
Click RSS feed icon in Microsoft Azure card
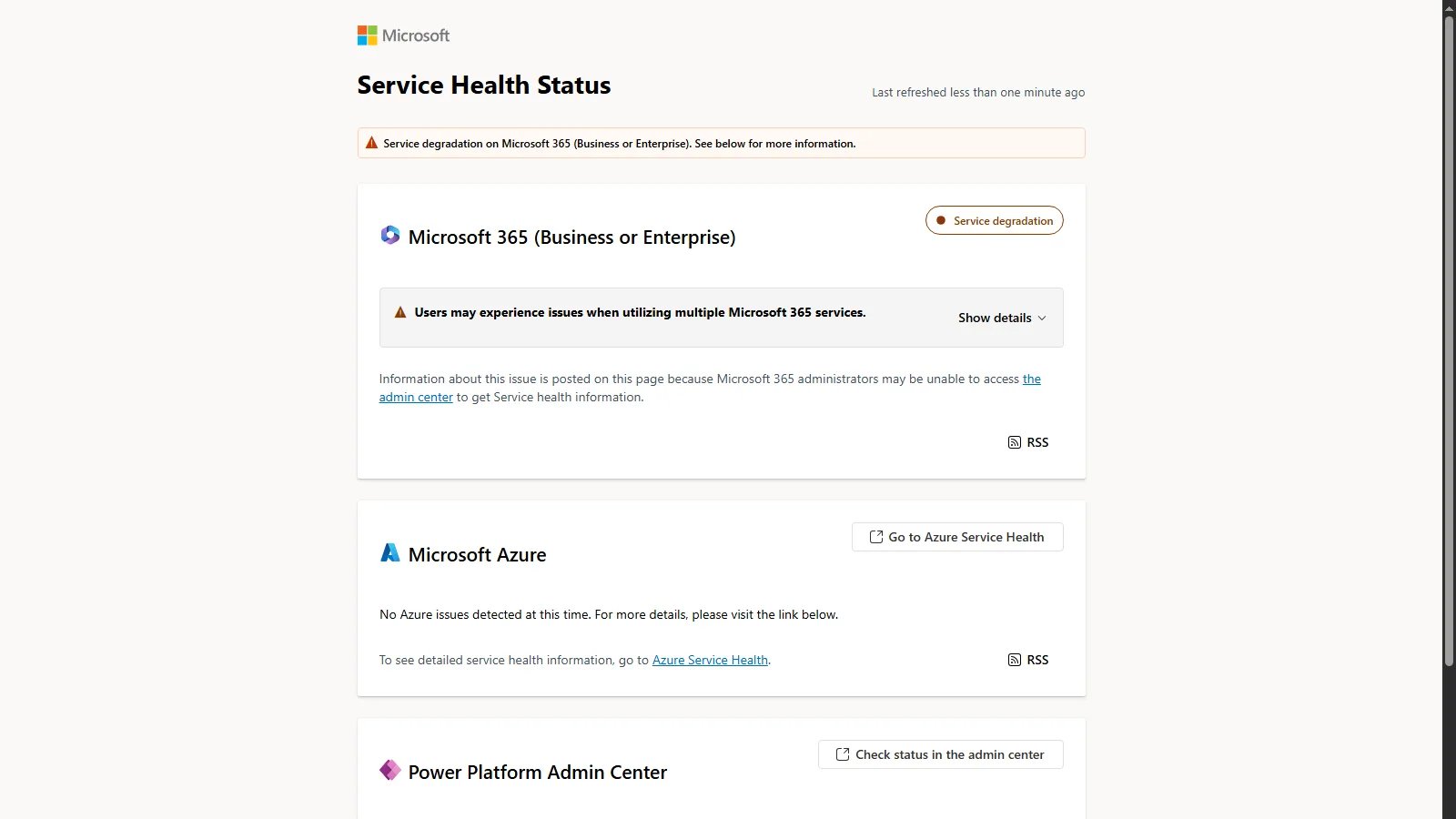[x=1015, y=660]
